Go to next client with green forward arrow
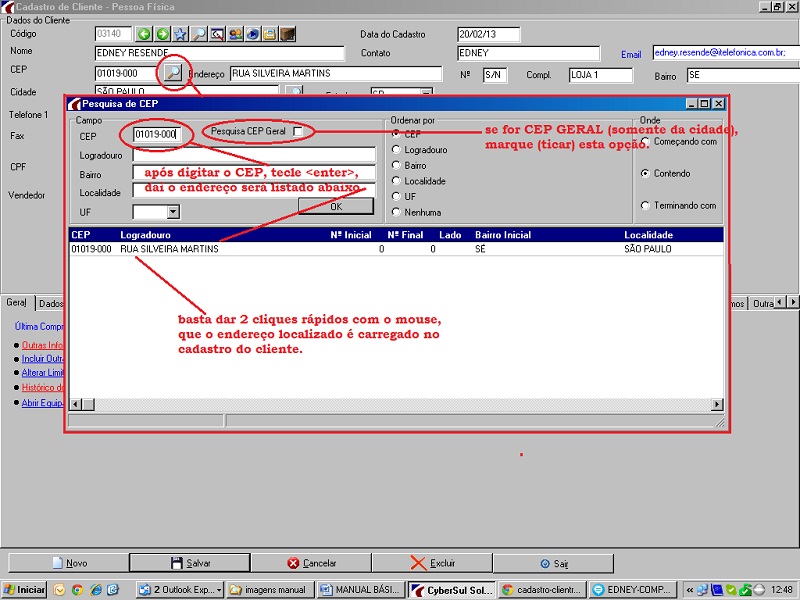This screenshot has width=800, height=600. tap(163, 34)
